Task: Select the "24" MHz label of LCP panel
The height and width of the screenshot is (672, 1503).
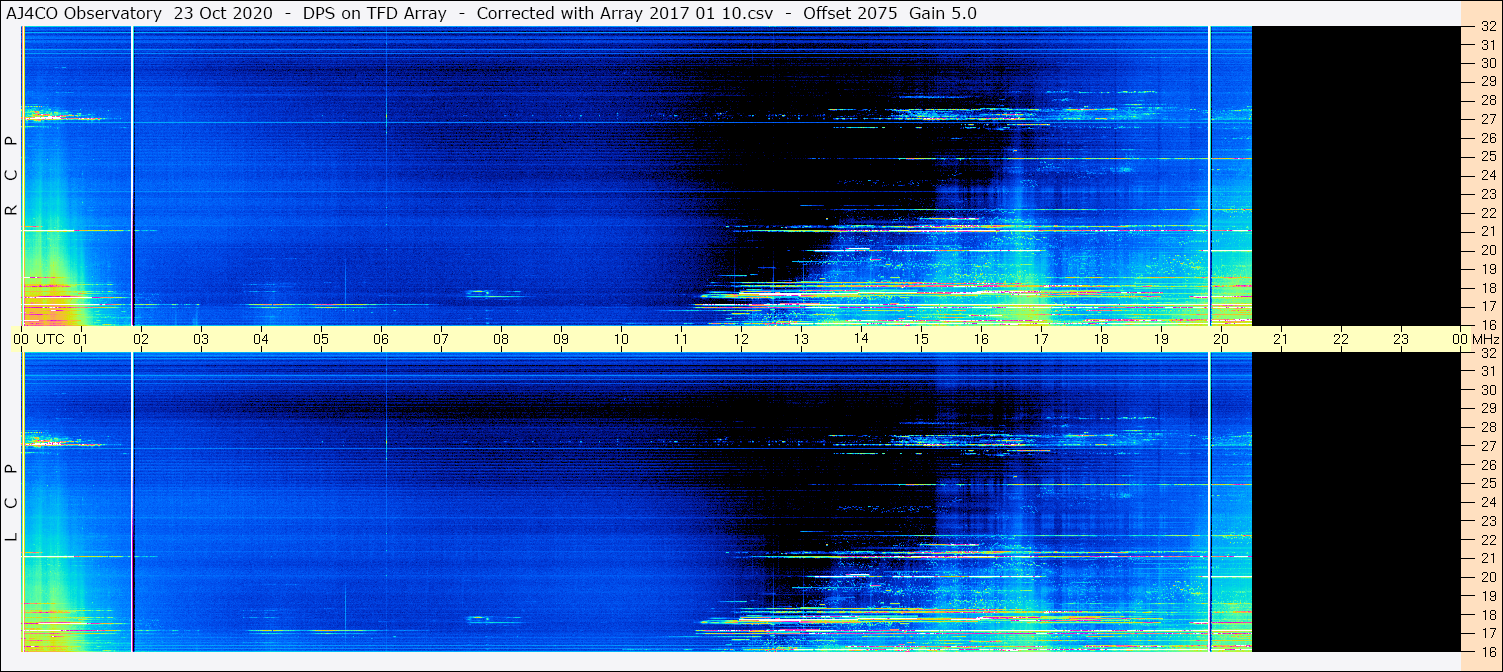Action: tap(1487, 502)
